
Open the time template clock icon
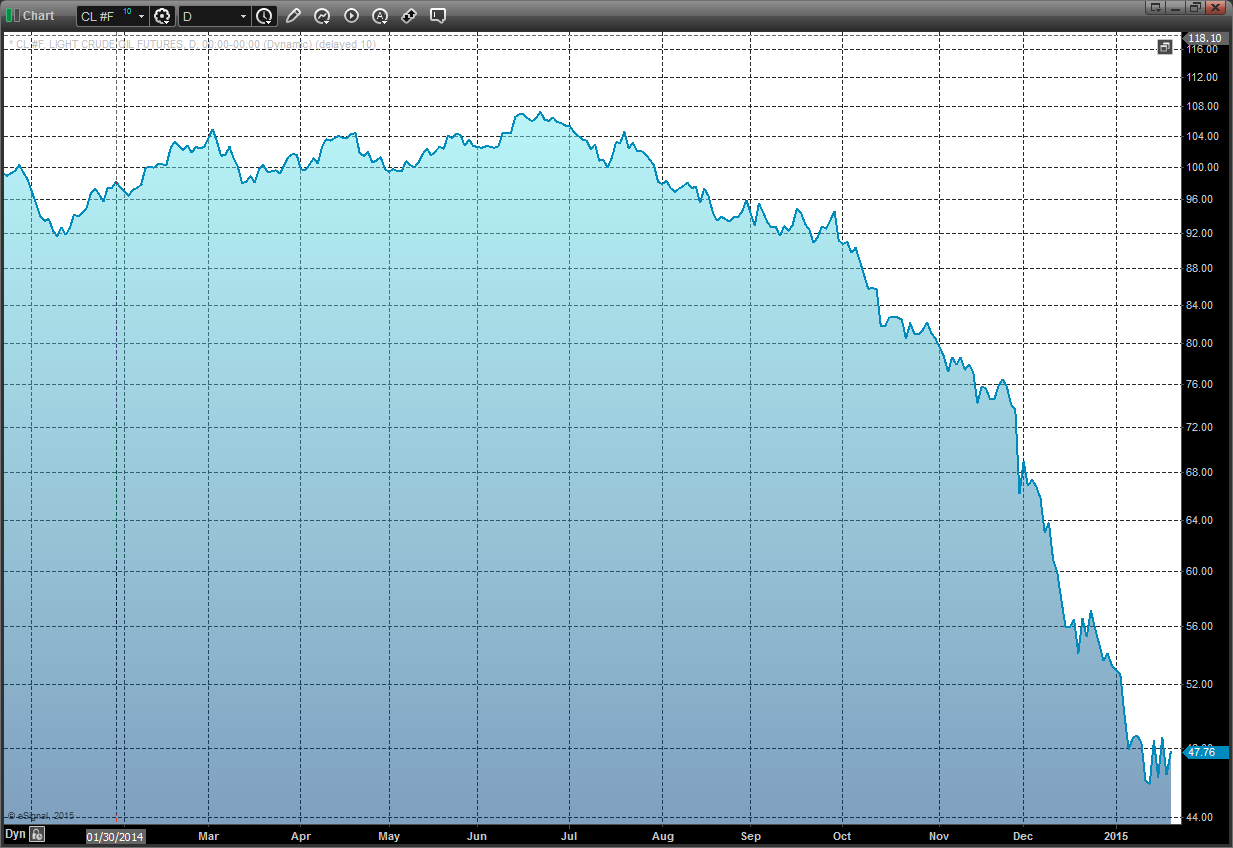click(x=264, y=16)
